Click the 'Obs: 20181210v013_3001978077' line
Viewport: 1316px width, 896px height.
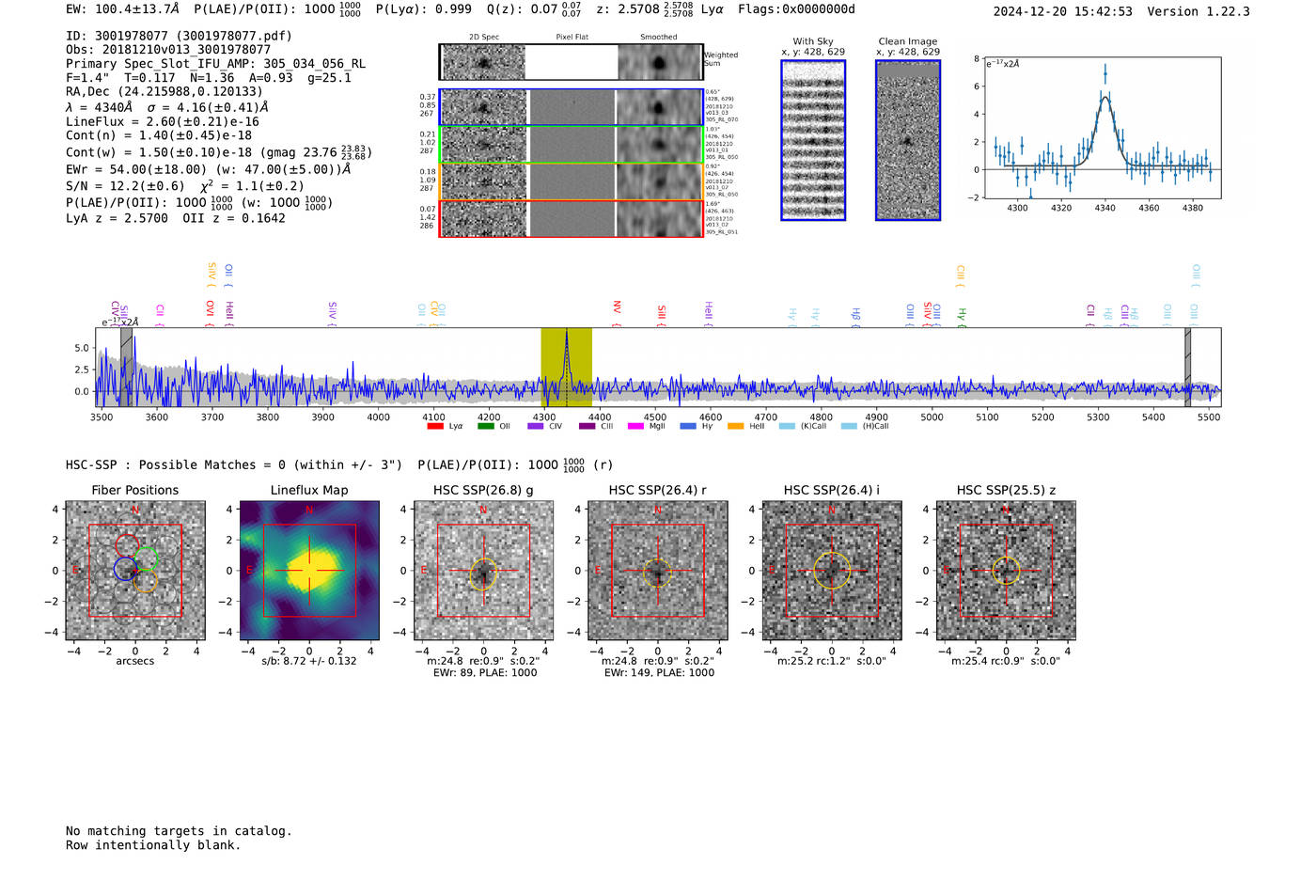tap(168, 50)
